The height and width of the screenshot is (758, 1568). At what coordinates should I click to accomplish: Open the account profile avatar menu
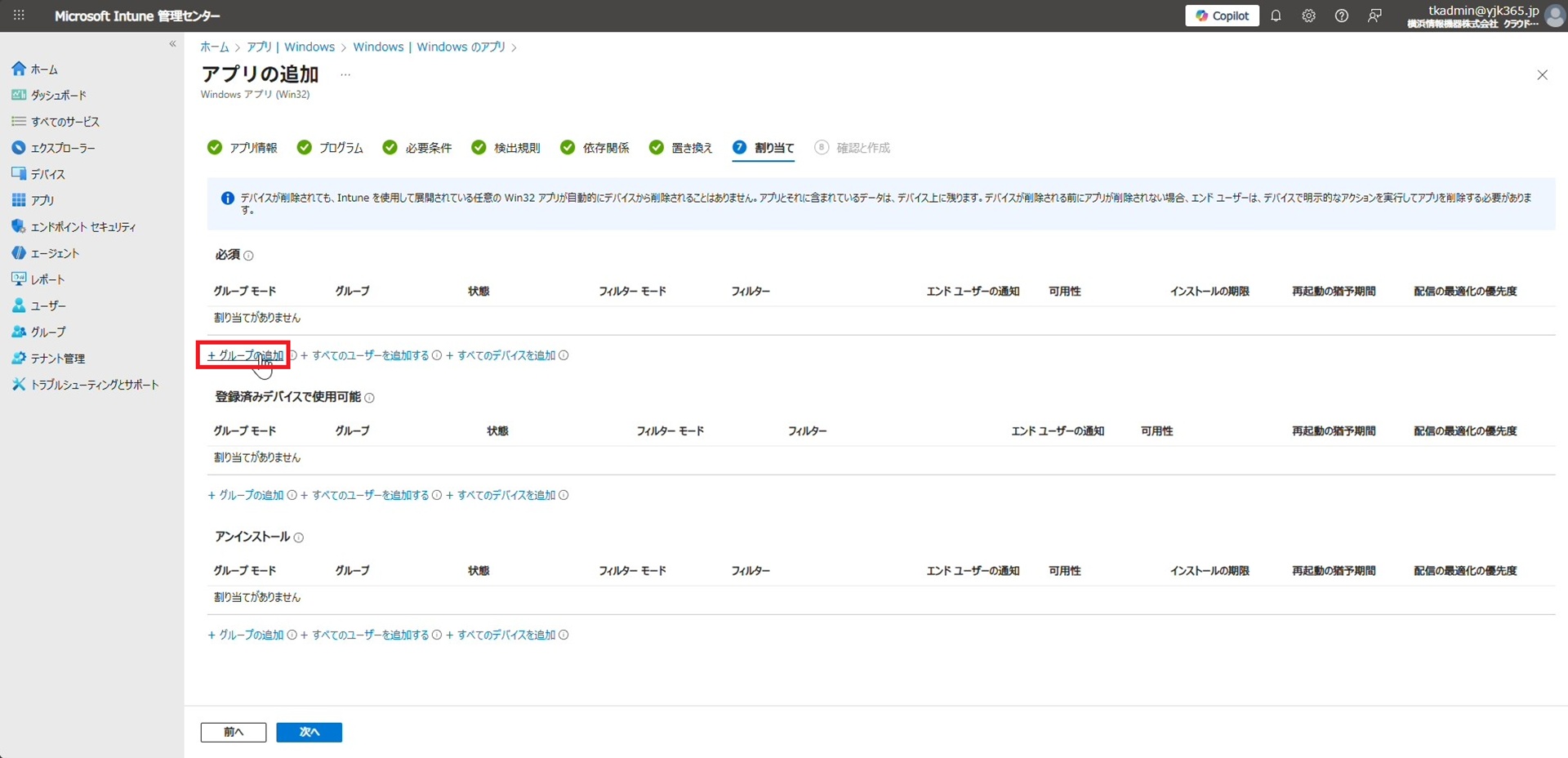1554,16
